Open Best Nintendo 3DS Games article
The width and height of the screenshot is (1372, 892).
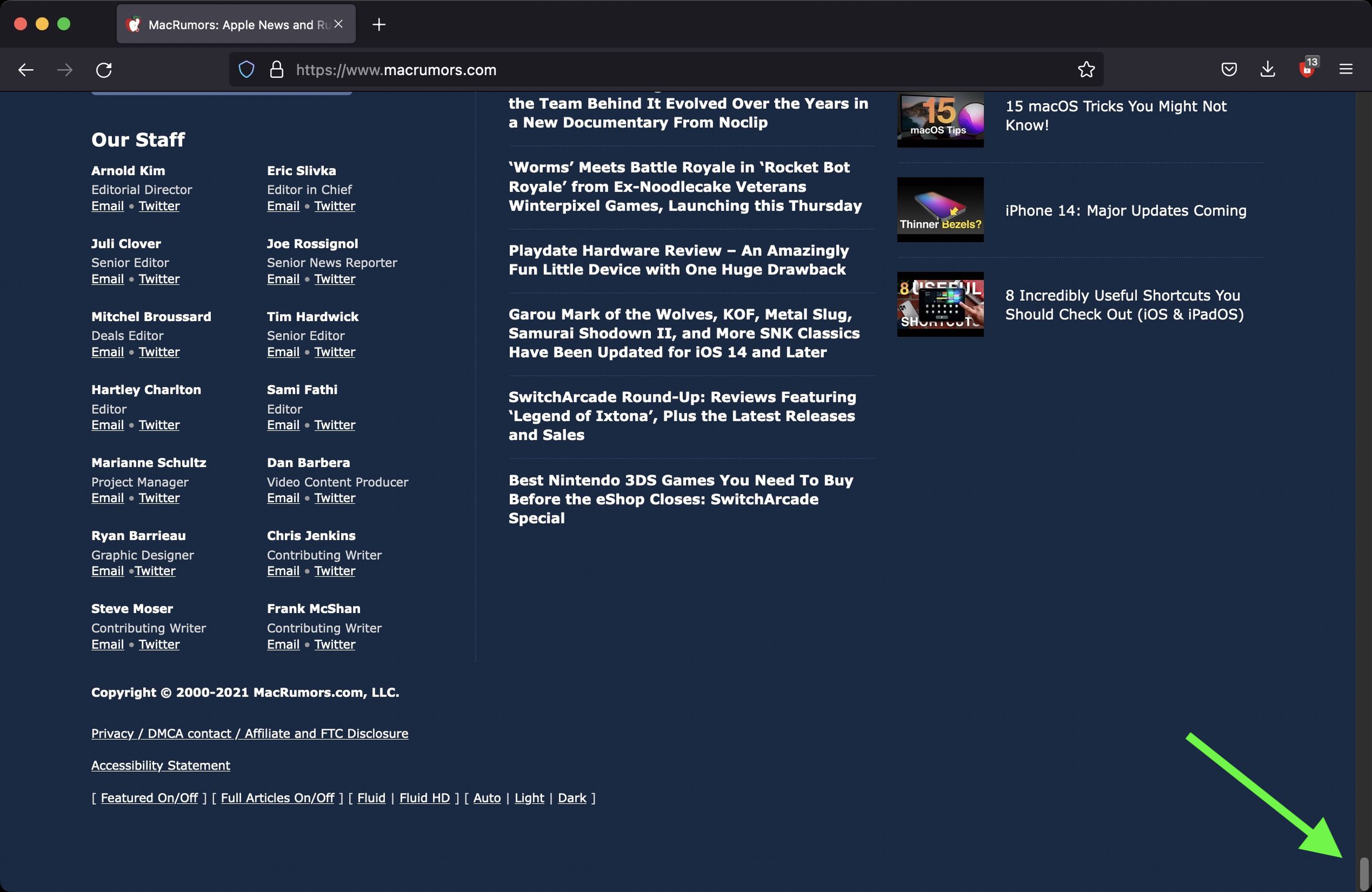point(680,499)
